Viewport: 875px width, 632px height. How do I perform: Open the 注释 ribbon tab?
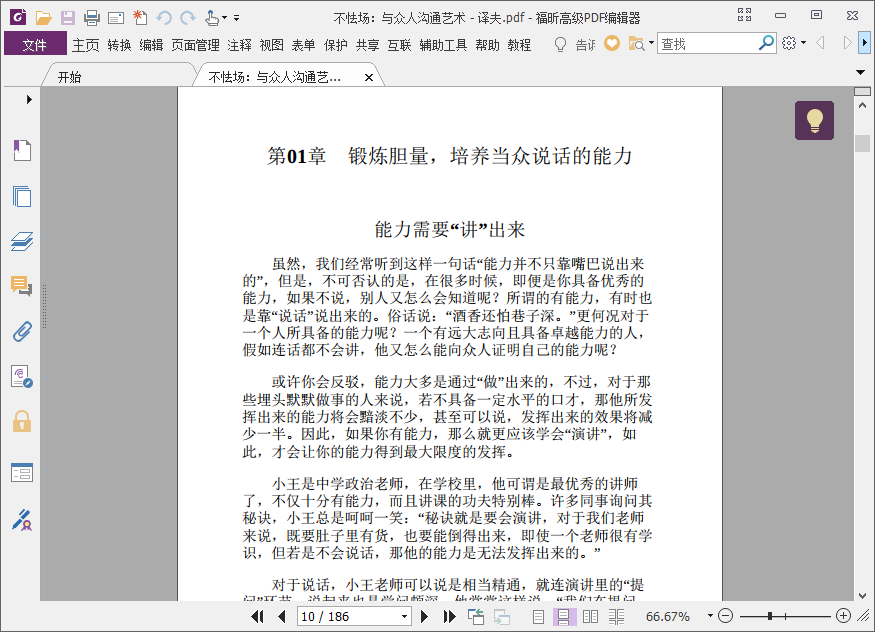(239, 45)
